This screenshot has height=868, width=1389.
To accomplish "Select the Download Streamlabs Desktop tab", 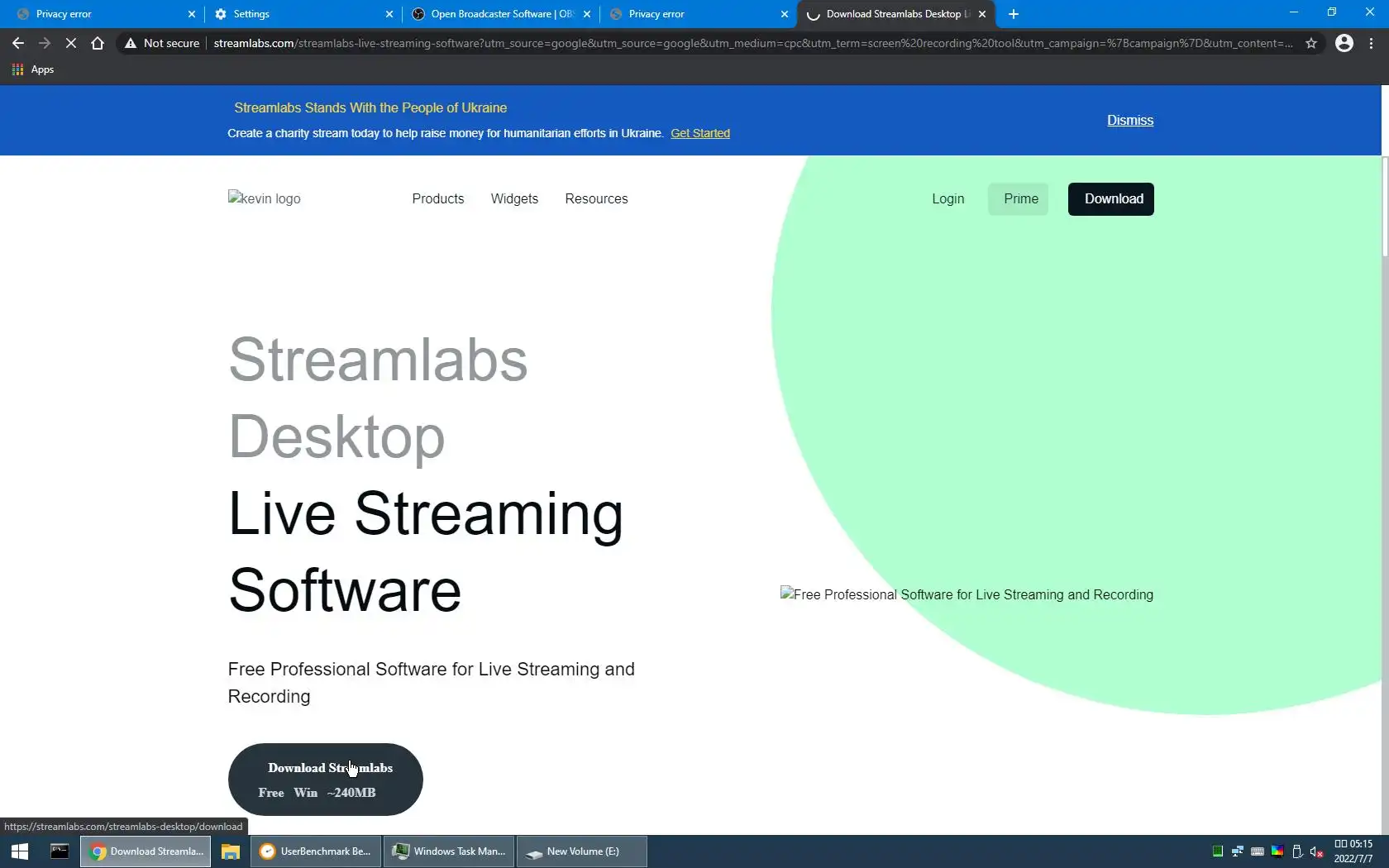I will 896,14.
